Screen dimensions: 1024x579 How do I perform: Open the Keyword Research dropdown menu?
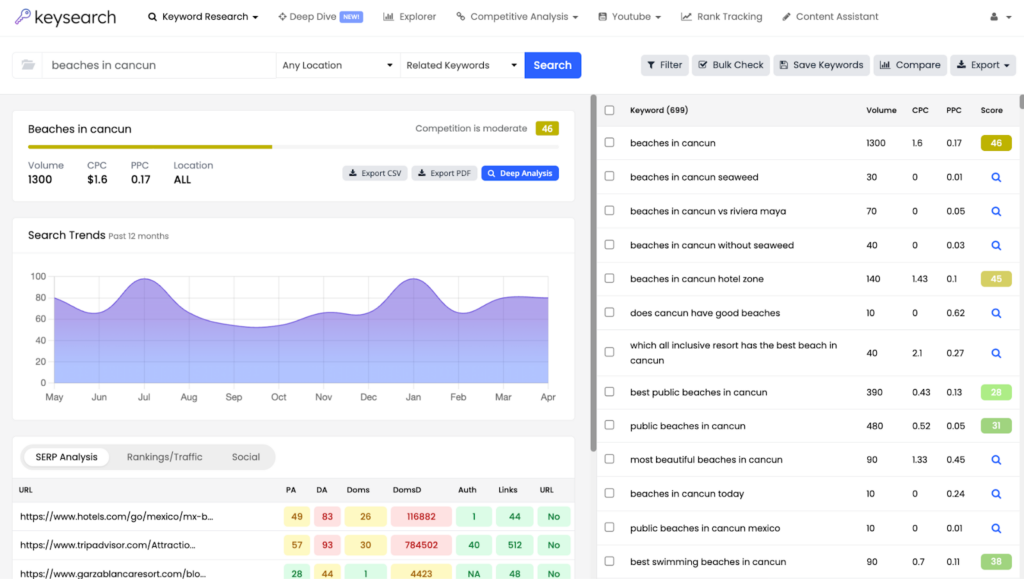coord(203,17)
